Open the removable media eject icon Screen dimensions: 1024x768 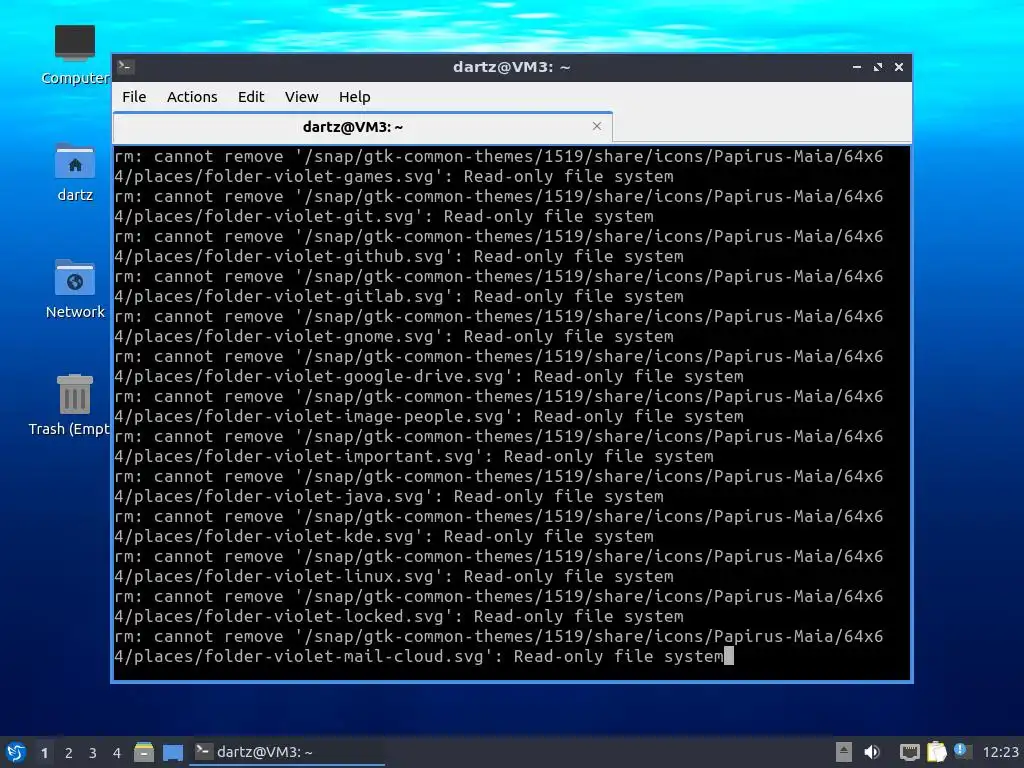coord(843,752)
